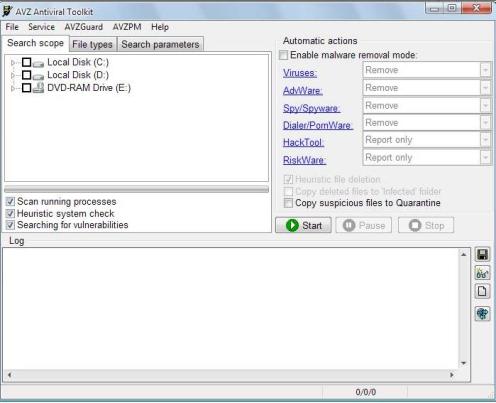Image resolution: width=496 pixels, height=403 pixels.
Task: Select the Local Disk (C:) label
Action: [x=78, y=62]
